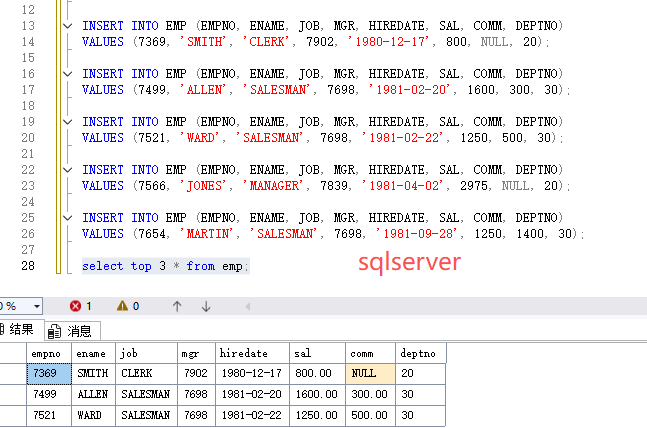This screenshot has width=647, height=428.
Task: Click the 'JONES' string in line 23
Action: [203, 186]
